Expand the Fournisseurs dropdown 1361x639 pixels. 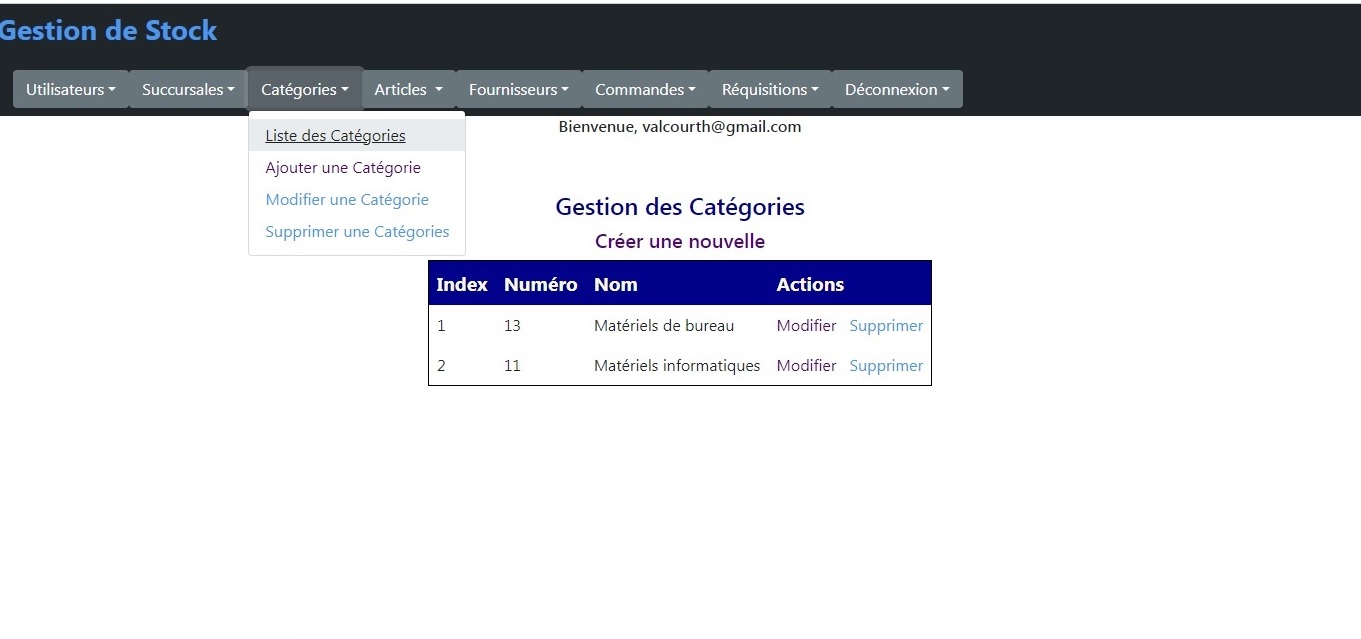[518, 89]
